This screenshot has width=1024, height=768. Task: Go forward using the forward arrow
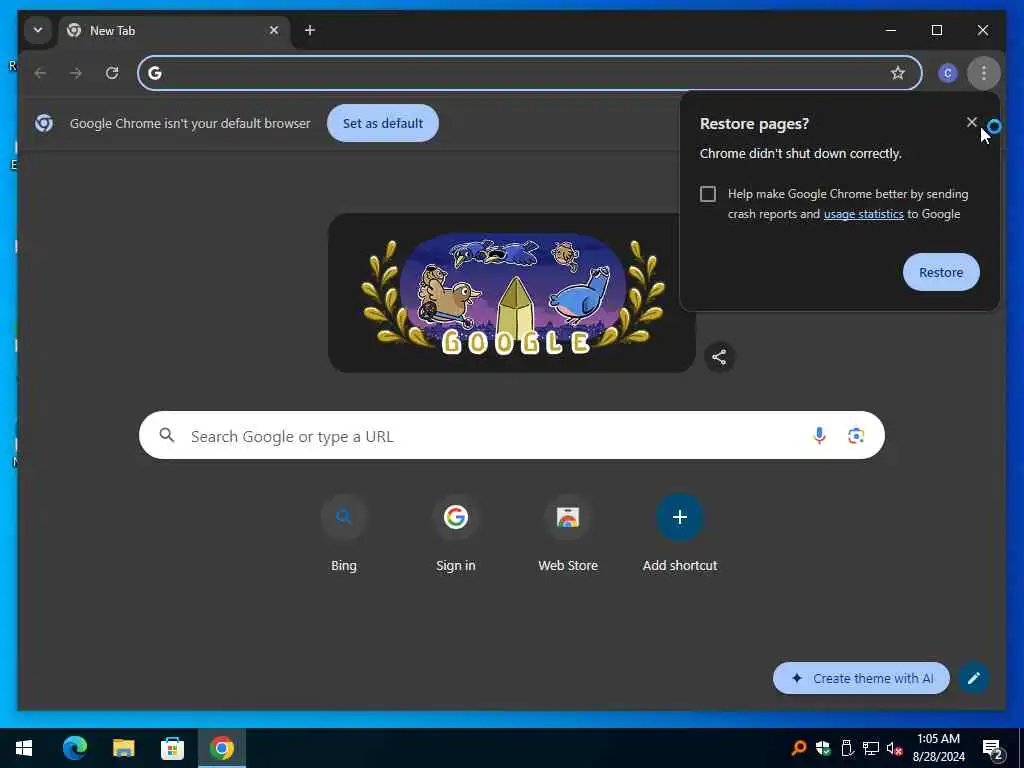tap(76, 73)
